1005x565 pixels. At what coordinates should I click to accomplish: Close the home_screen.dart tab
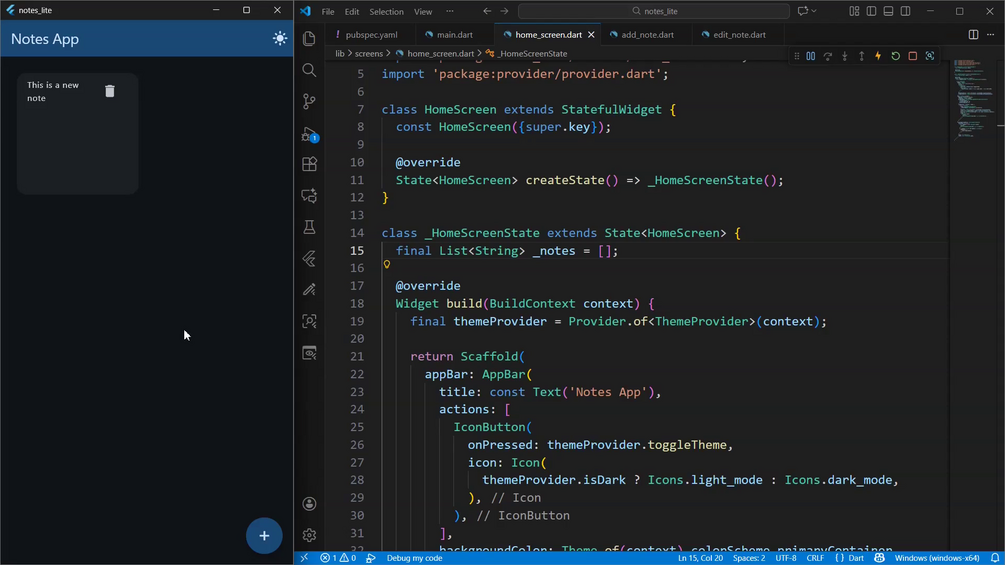point(591,35)
